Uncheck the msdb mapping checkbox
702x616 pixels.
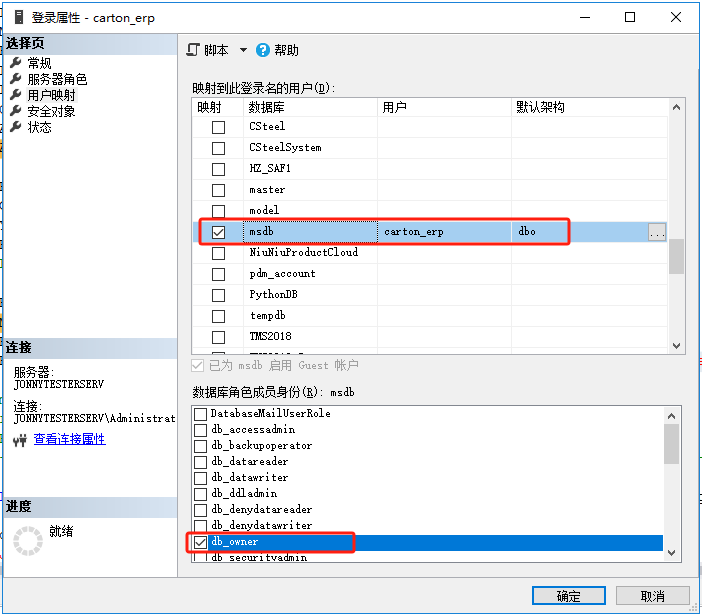pos(218,232)
